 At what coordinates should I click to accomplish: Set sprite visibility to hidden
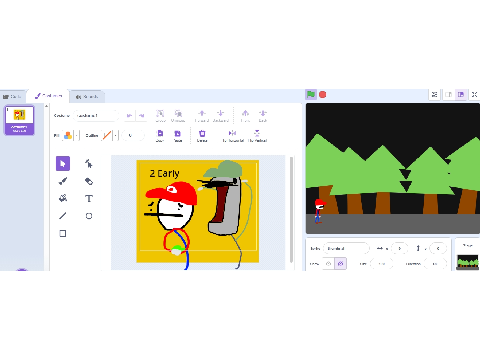click(x=340, y=264)
